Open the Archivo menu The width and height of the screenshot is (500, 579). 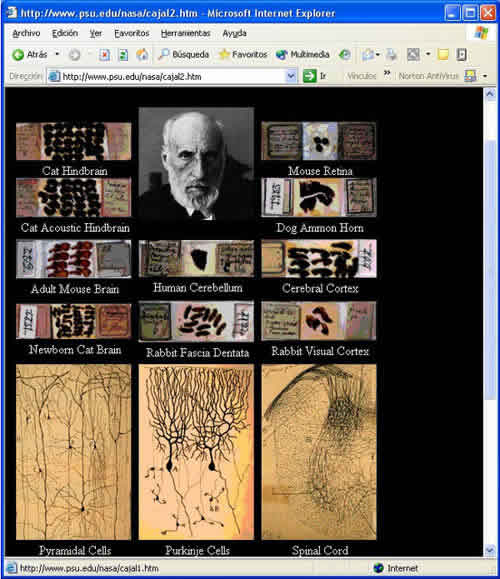pos(26,34)
